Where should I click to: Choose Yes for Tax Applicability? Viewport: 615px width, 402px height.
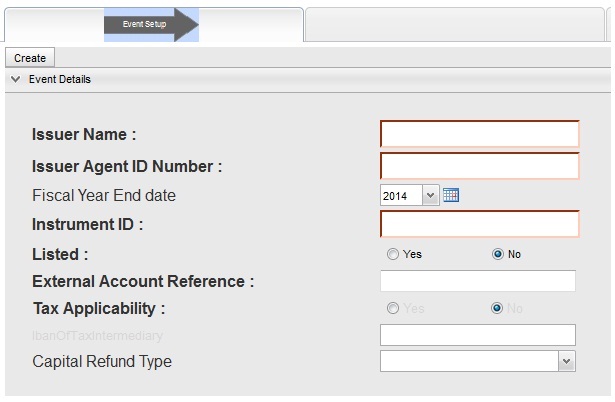(x=393, y=308)
